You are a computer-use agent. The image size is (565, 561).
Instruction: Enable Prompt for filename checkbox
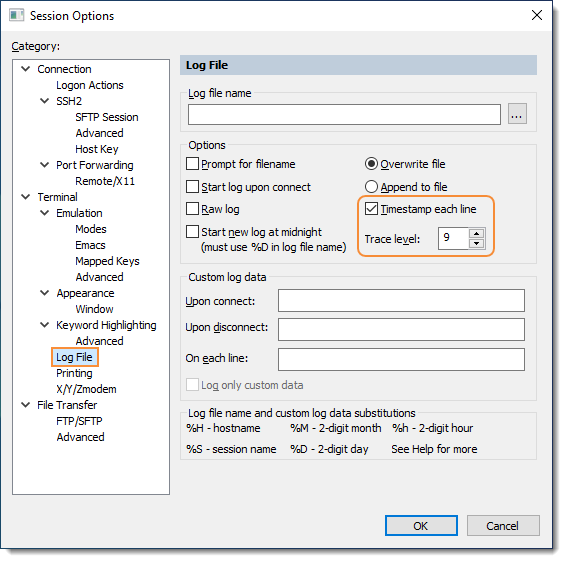click(192, 164)
